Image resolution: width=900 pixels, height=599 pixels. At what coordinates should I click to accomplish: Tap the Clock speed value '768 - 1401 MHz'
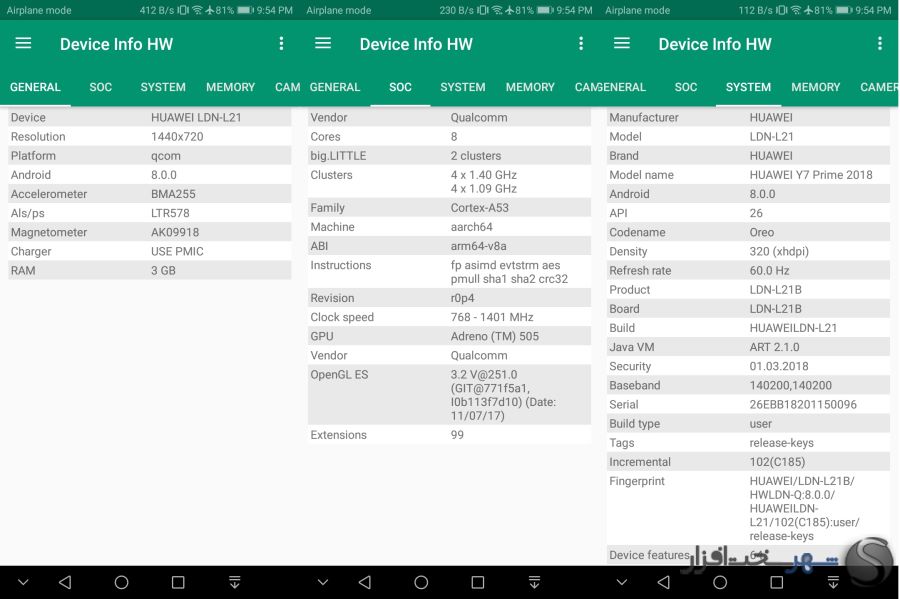coord(492,317)
